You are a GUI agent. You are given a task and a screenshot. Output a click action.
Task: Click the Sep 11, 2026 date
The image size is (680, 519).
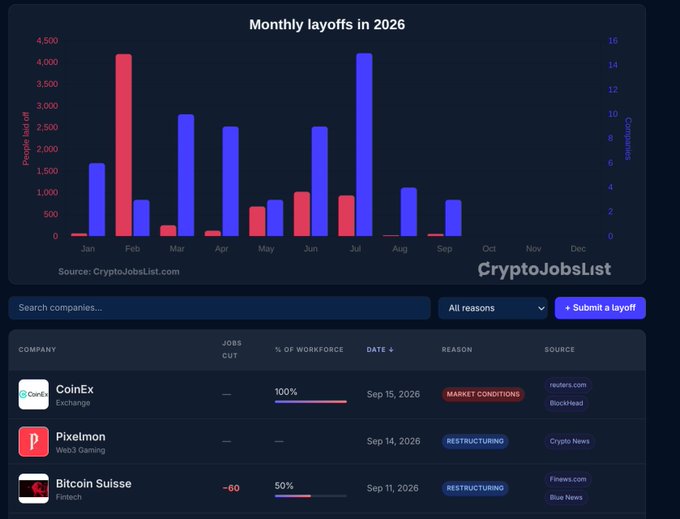392,488
